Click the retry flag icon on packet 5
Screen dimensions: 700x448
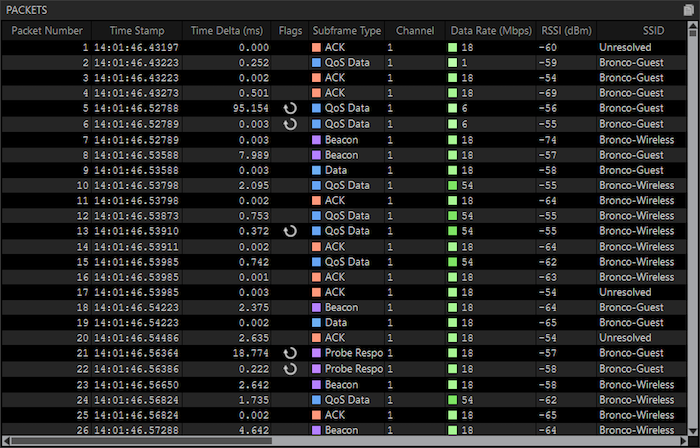290,108
